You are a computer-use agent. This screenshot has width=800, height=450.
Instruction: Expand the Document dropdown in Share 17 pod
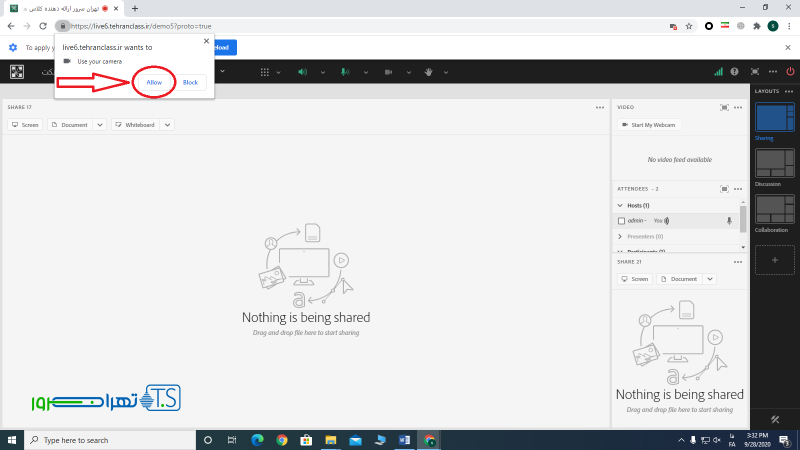tap(100, 125)
